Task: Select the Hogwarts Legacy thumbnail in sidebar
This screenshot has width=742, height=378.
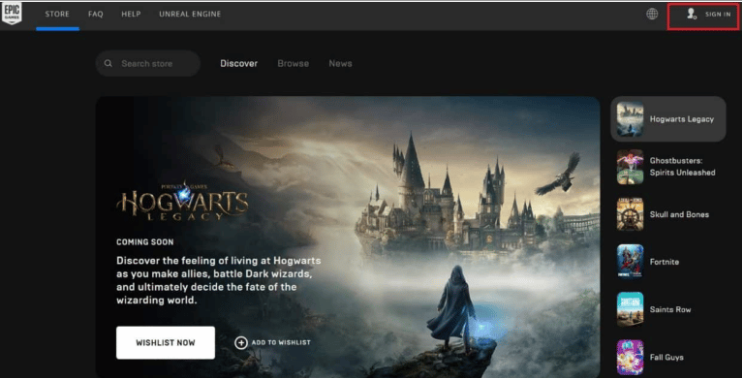Action: pos(630,119)
